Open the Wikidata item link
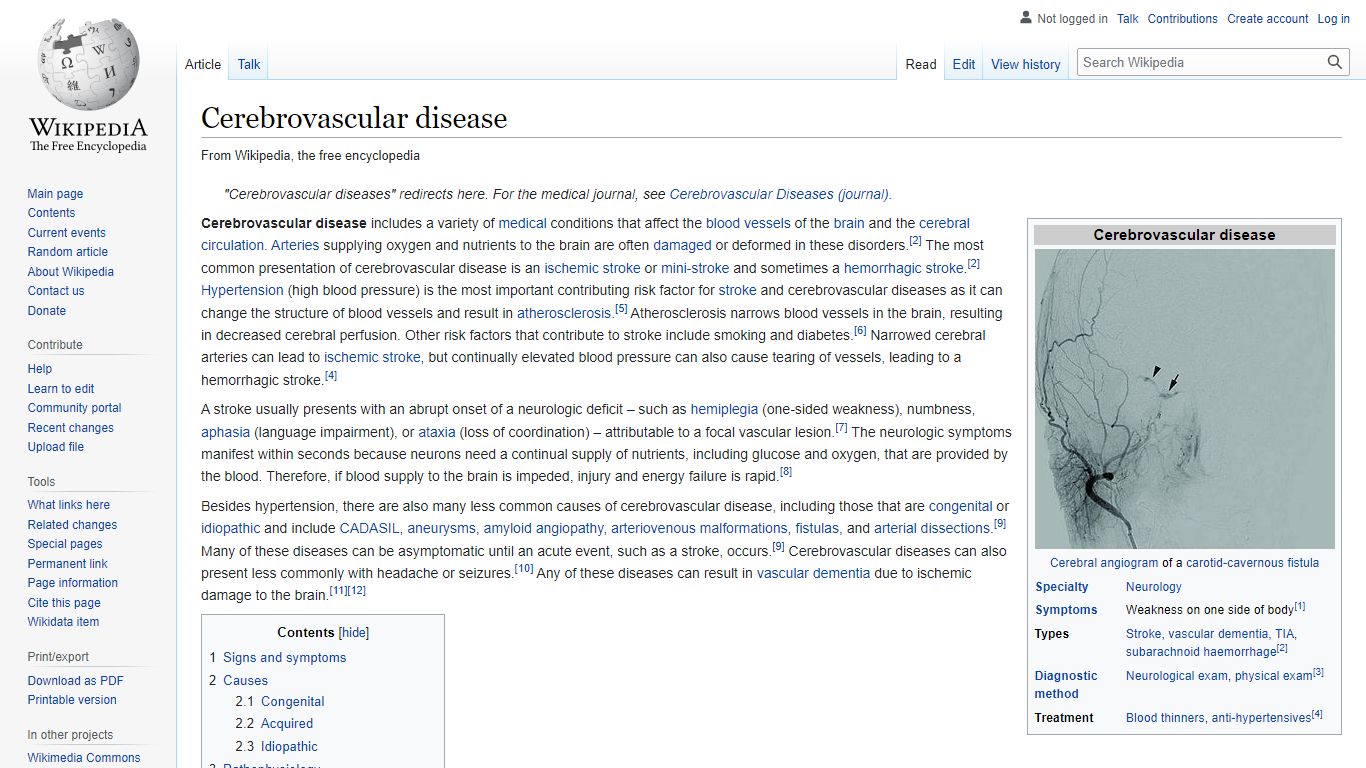 pyautogui.click(x=63, y=622)
